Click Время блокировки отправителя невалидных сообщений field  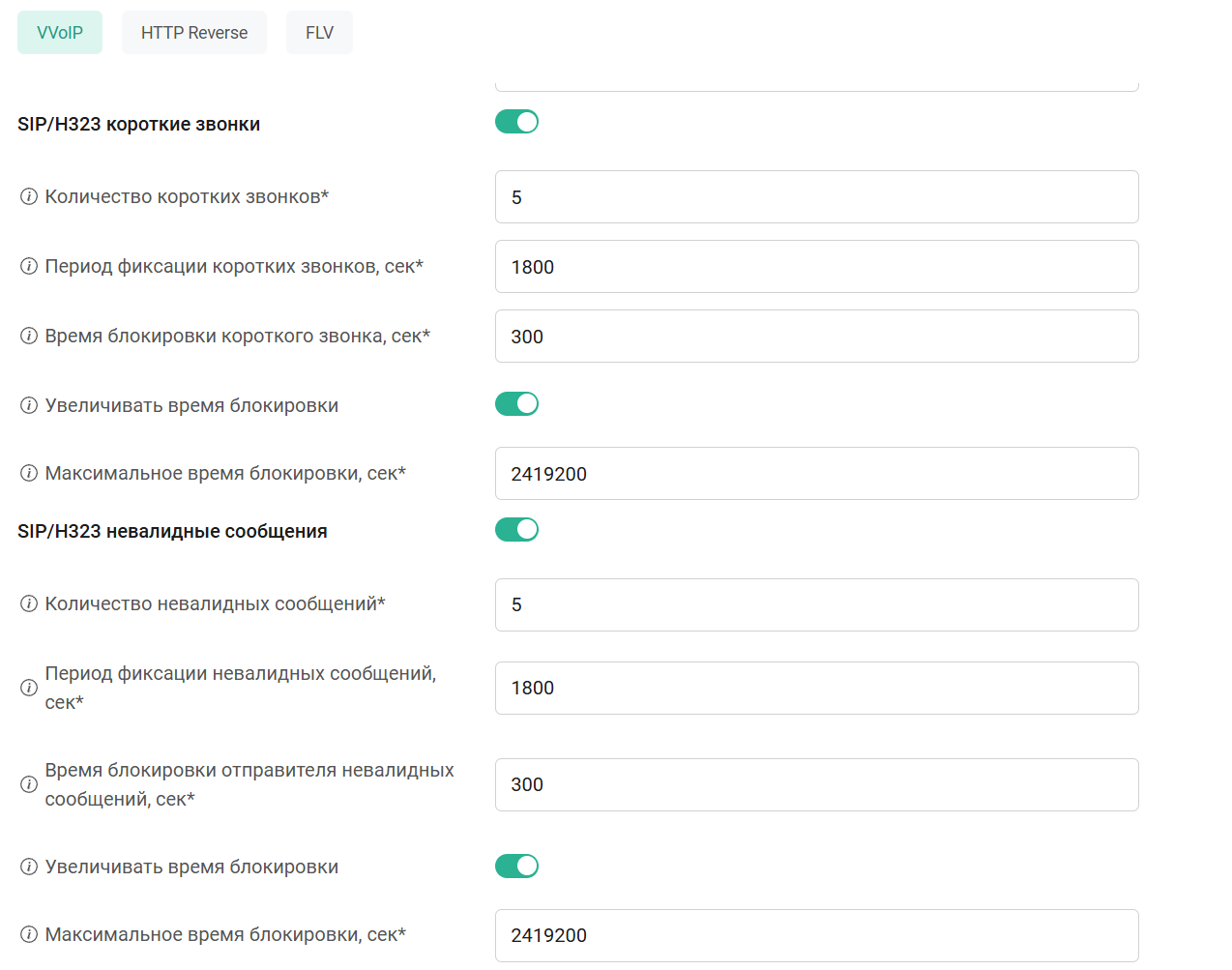click(816, 784)
